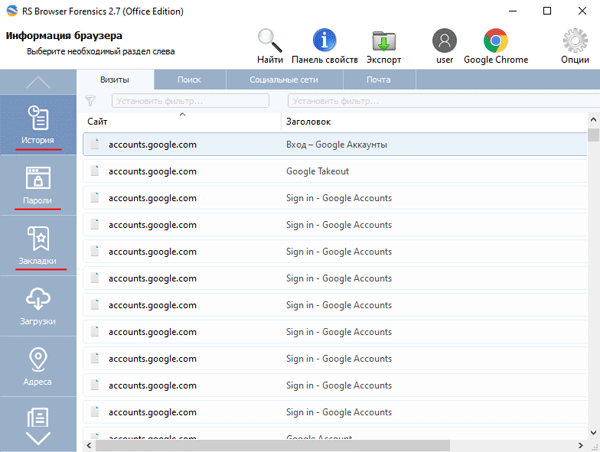Open the Найти search tool

pos(270,46)
